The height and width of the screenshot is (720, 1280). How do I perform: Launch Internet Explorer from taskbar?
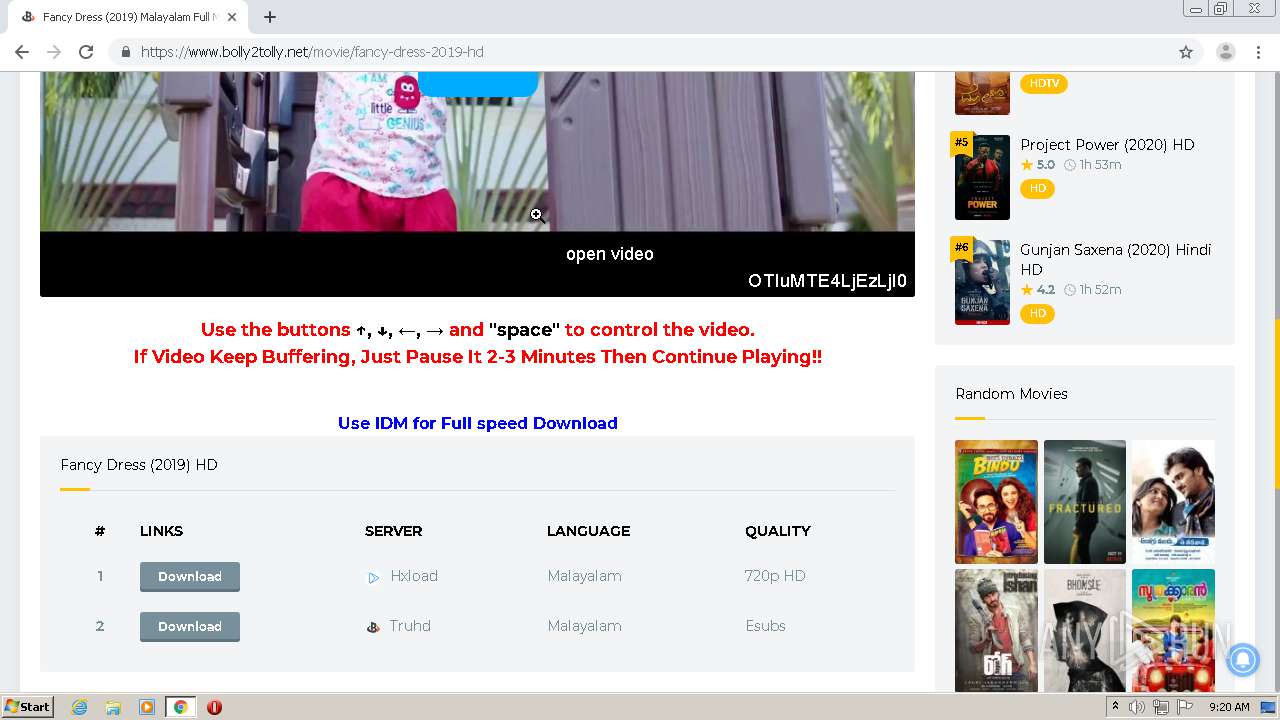click(x=79, y=707)
